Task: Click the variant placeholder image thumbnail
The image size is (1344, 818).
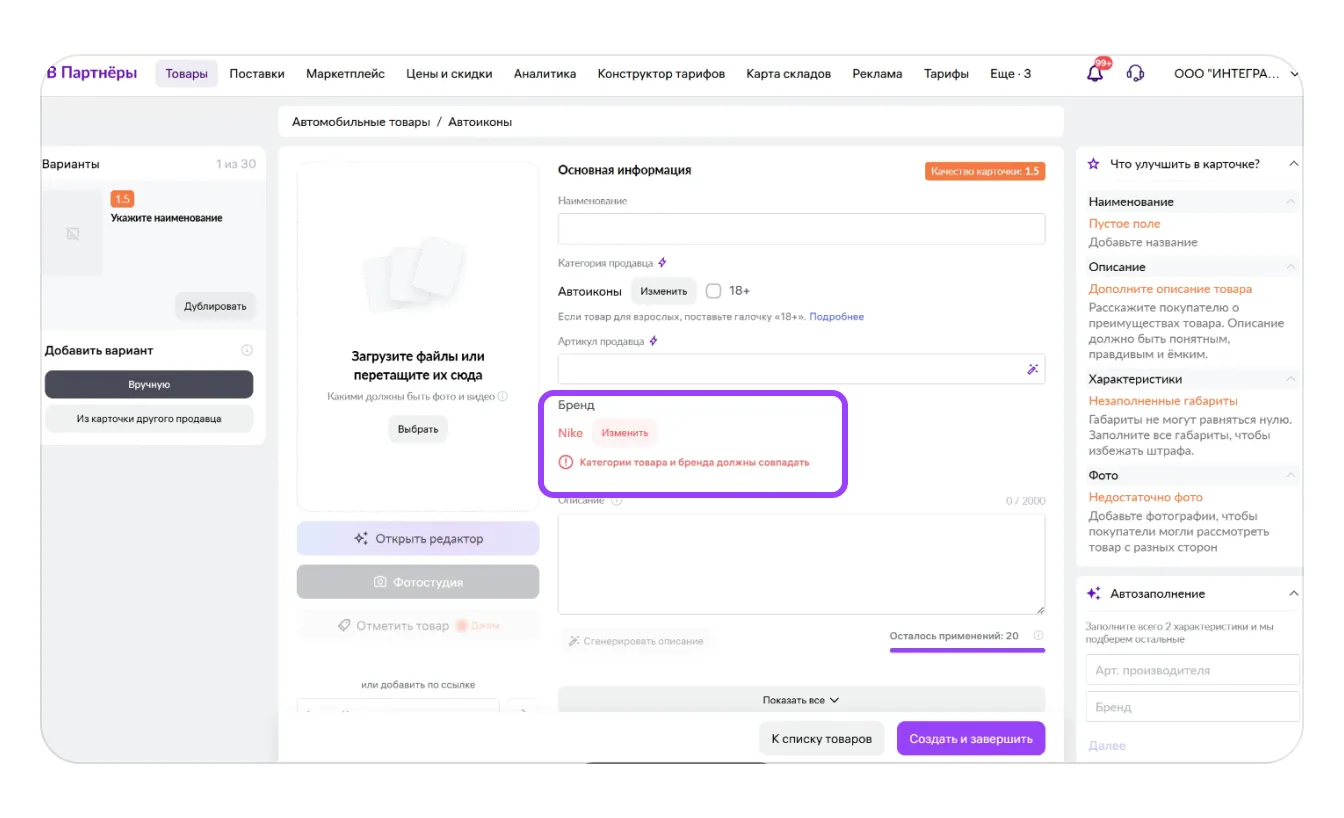Action: (x=72, y=233)
